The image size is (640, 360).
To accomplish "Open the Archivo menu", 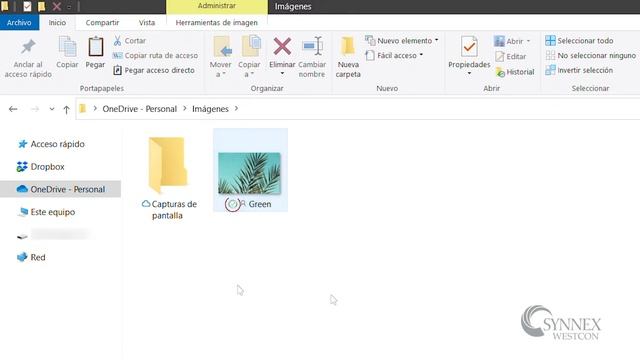I will click(x=19, y=22).
